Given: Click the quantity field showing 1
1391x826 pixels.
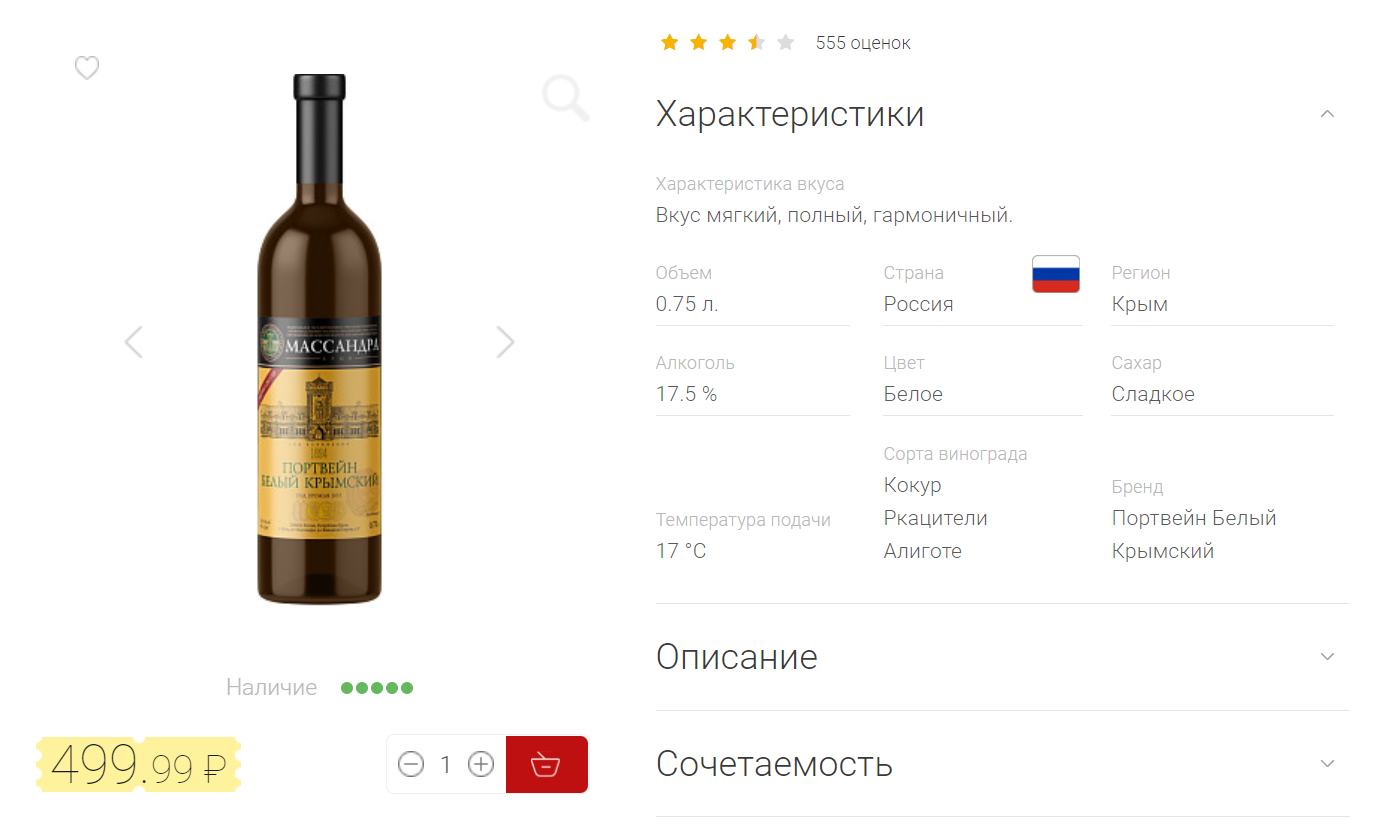Looking at the screenshot, I should pos(446,765).
